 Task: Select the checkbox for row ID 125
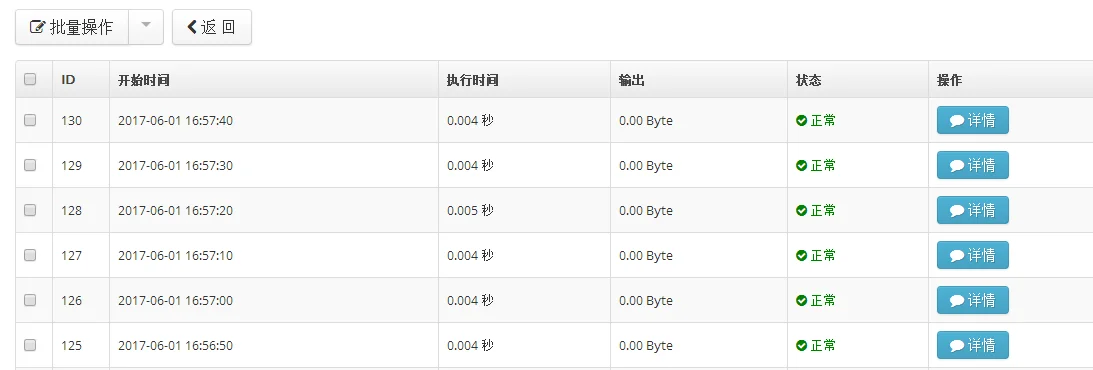[x=30, y=345]
